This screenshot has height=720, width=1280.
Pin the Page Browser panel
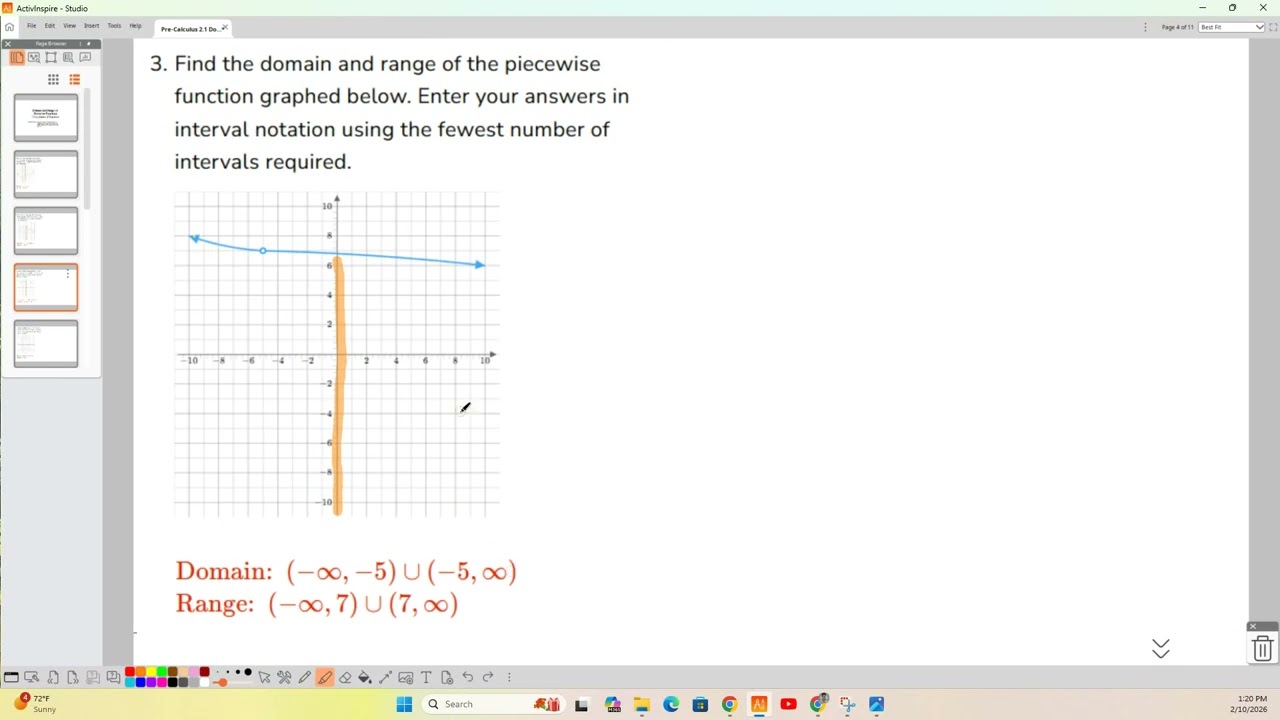point(89,44)
